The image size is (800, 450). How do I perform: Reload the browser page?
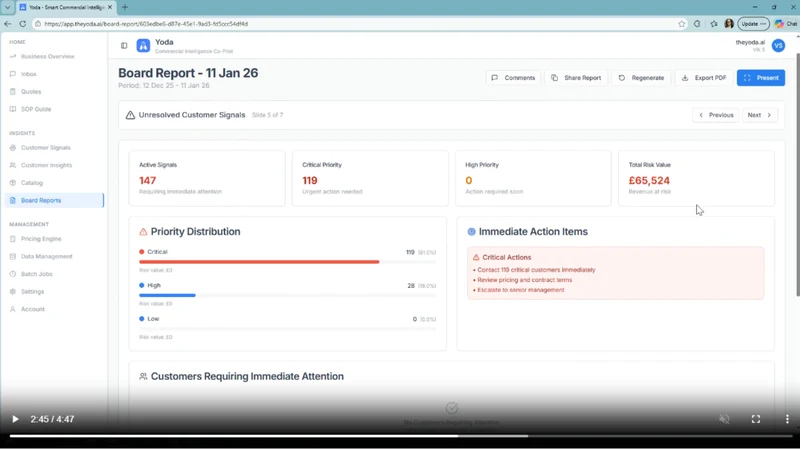[x=22, y=24]
